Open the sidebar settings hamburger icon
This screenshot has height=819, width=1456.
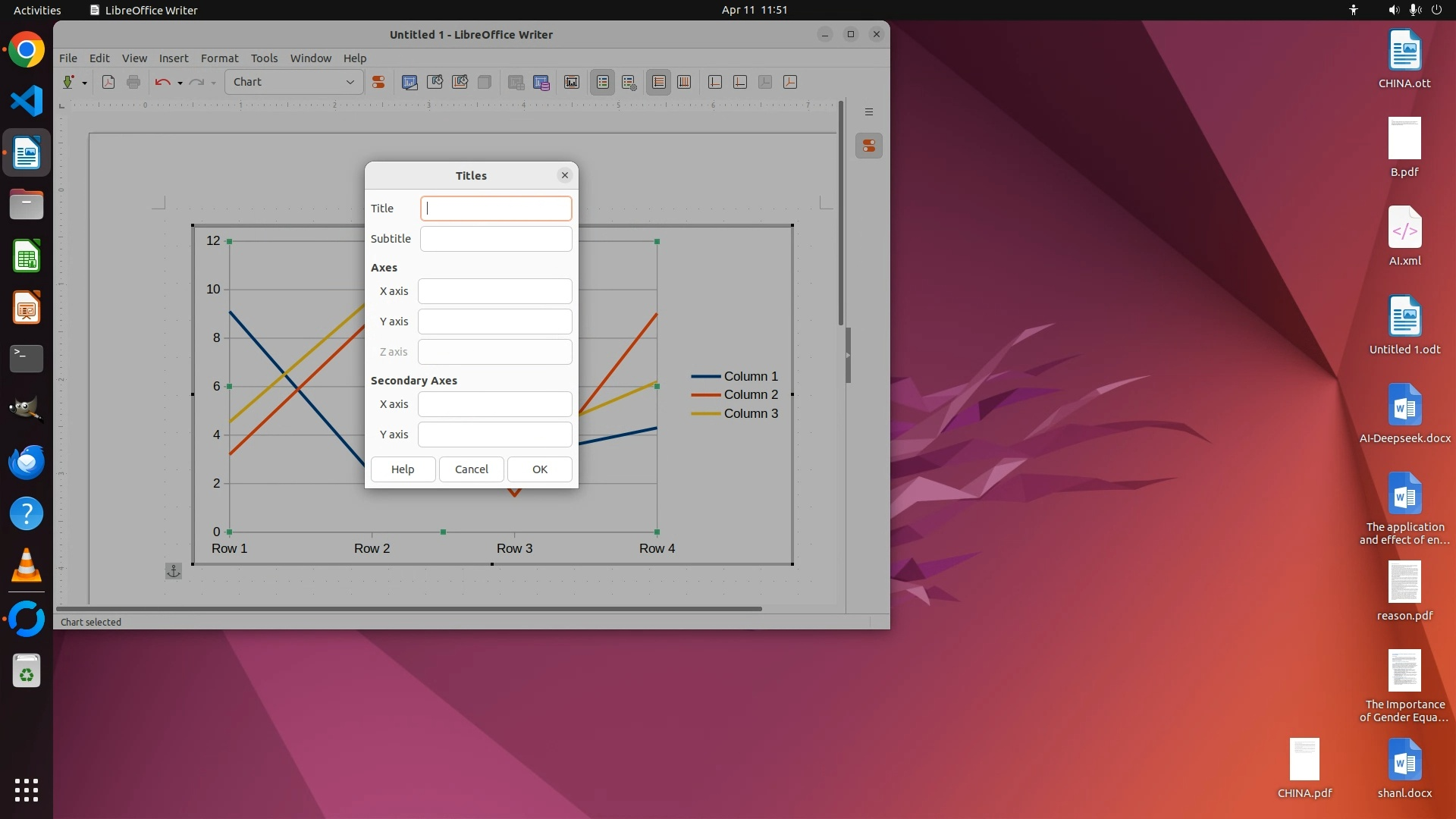click(869, 112)
